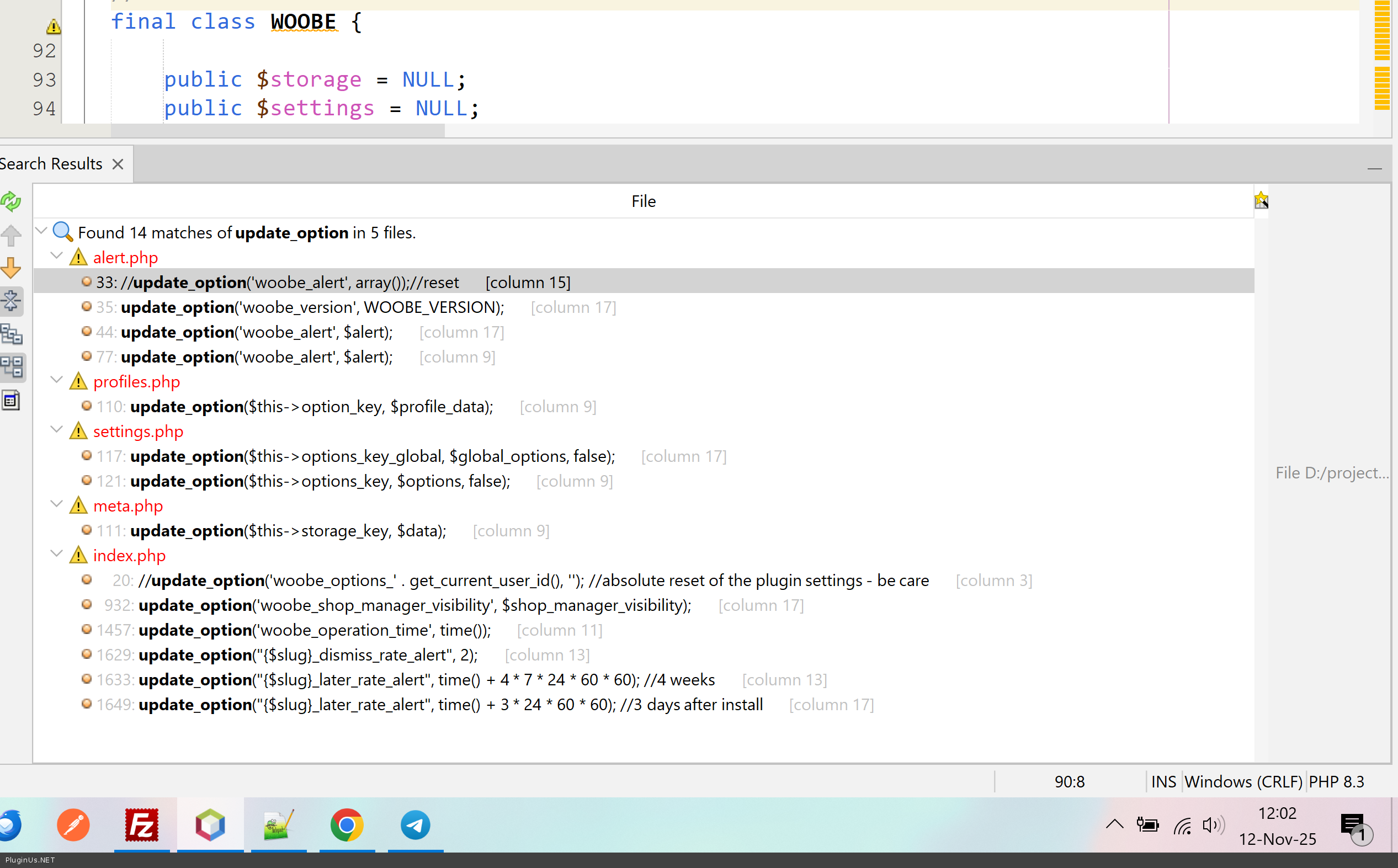Toggle the expand/collapse all nodes button
Image resolution: width=1398 pixels, height=868 pixels.
point(11,301)
